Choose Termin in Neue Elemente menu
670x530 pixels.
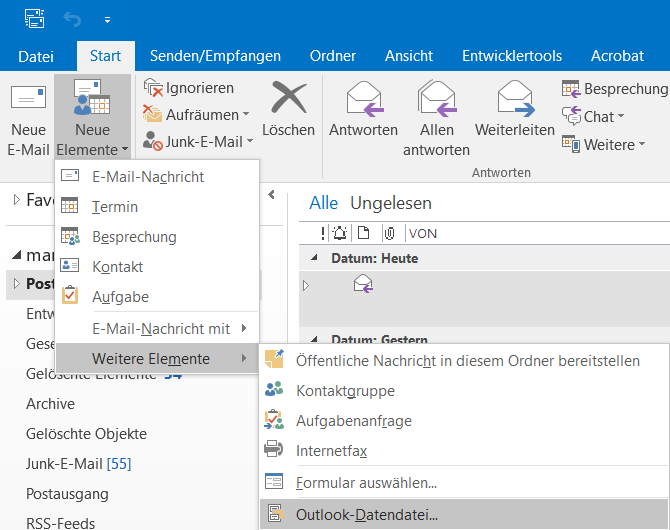tap(157, 206)
